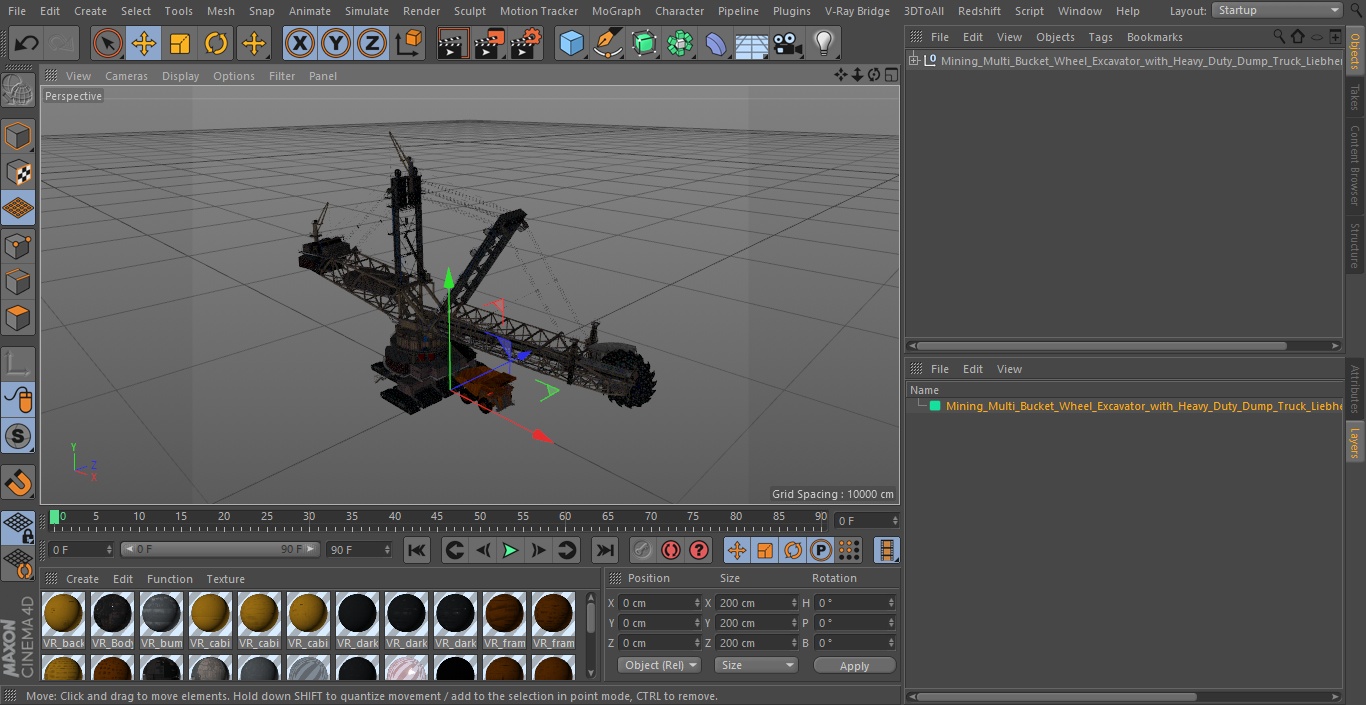Viewport: 1366px width, 705px height.
Task: Switch to Texture mode checkerboard icon
Action: [18, 172]
